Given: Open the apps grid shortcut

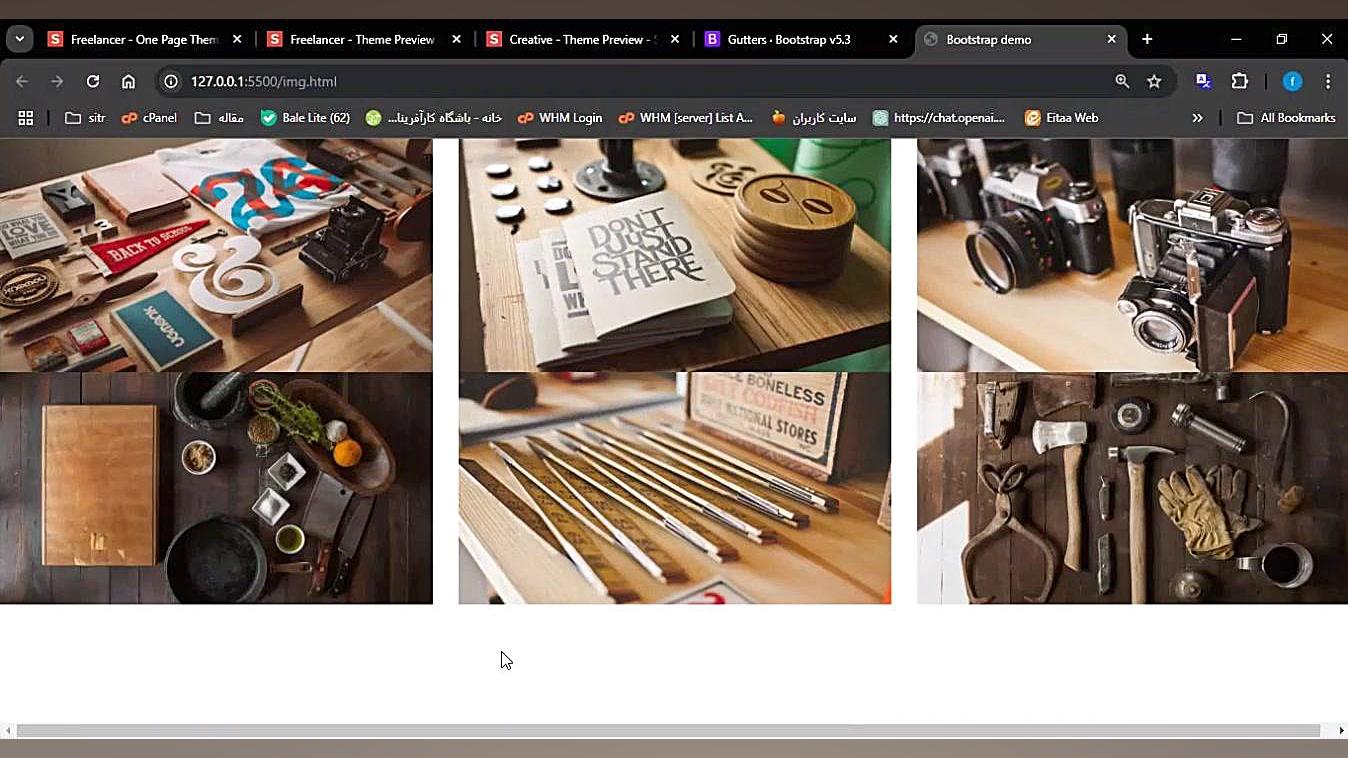Looking at the screenshot, I should pyautogui.click(x=26, y=118).
